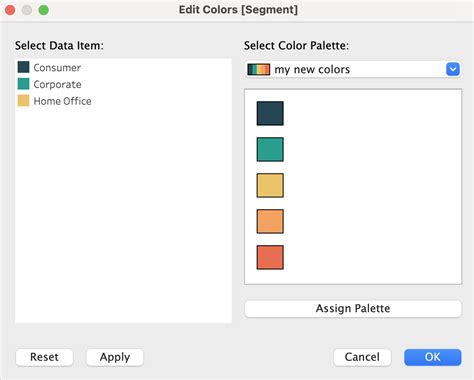Viewport: 474px width, 380px height.
Task: Click the Home Office yellow swatch icon
Action: tap(23, 100)
